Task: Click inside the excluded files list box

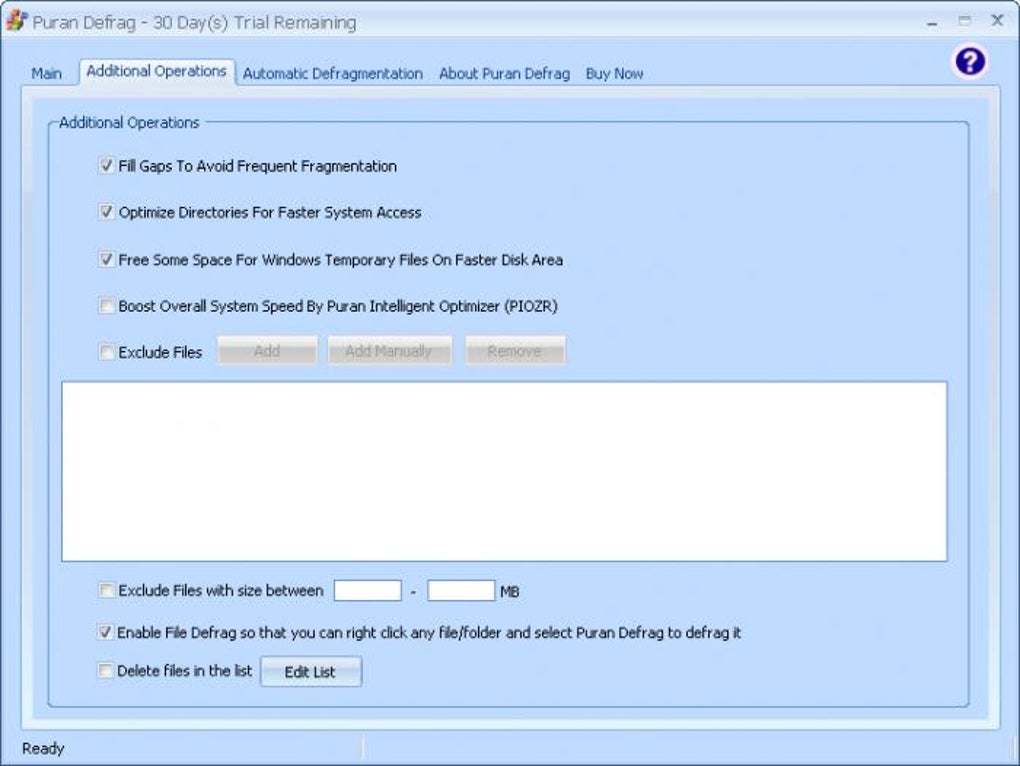Action: [504, 471]
